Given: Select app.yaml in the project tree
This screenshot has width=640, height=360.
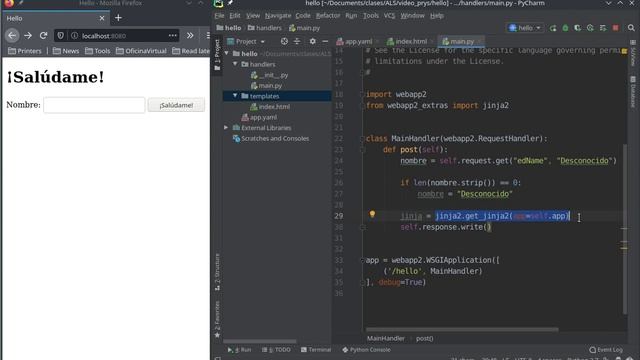Looking at the screenshot, I should pyautogui.click(x=259, y=117).
